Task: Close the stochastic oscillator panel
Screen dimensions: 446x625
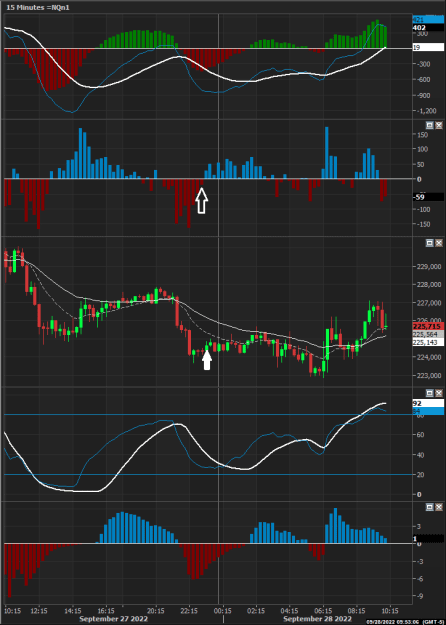Action: point(438,393)
